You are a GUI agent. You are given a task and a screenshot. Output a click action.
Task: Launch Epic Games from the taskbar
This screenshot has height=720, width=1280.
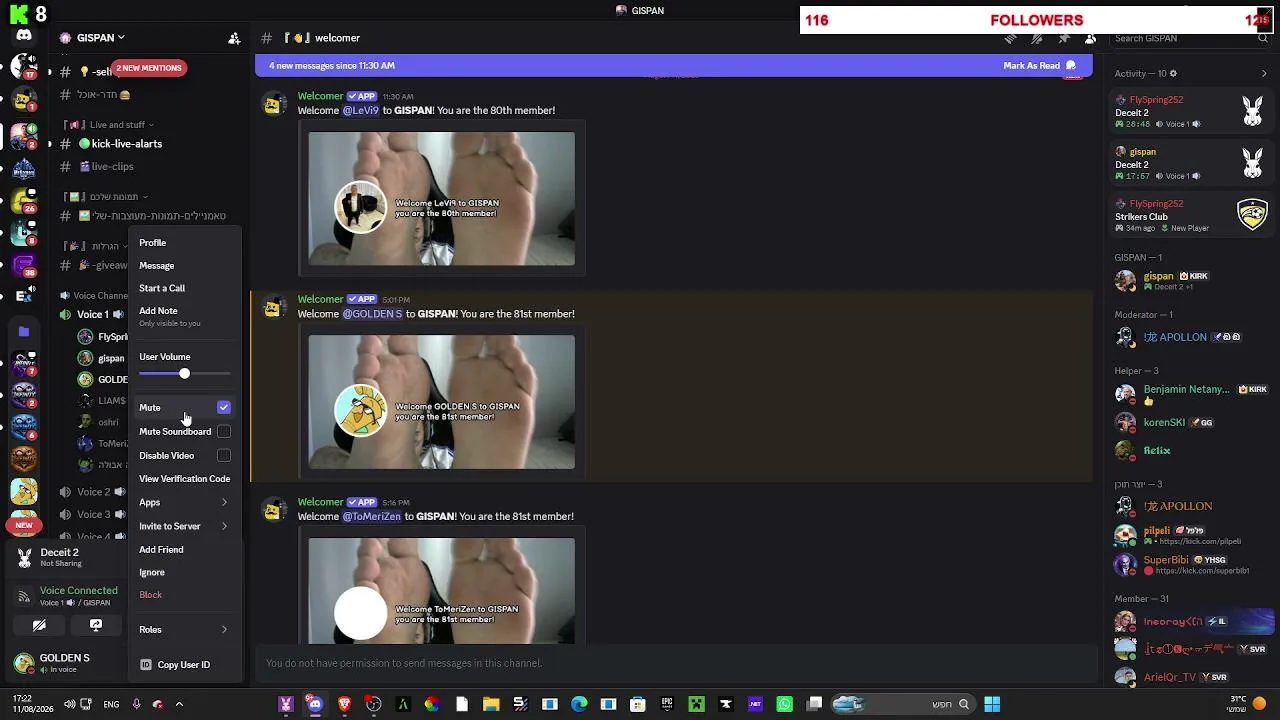click(667, 704)
